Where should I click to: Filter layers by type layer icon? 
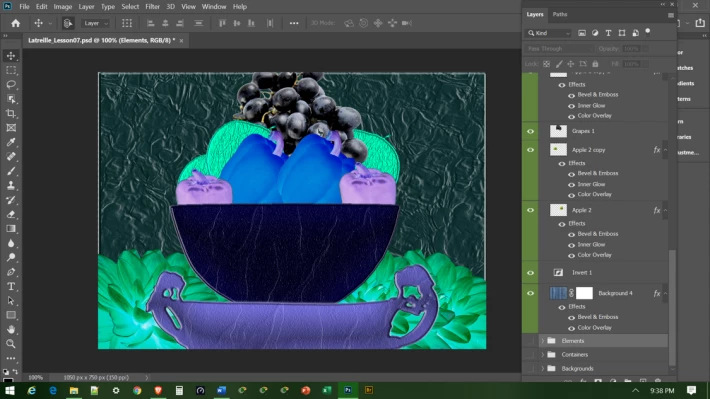pos(608,33)
